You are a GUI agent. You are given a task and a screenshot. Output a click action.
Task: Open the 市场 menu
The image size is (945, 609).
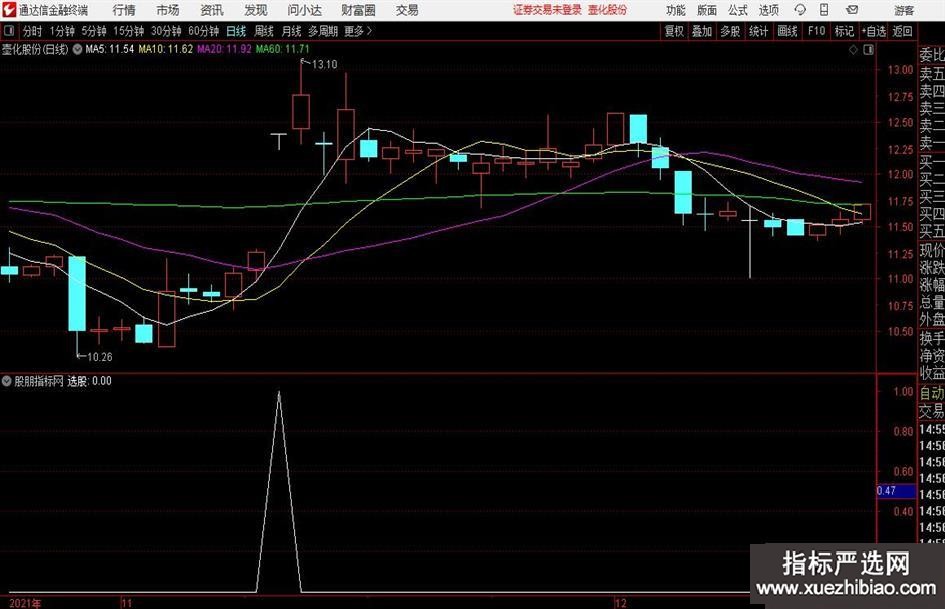point(168,10)
